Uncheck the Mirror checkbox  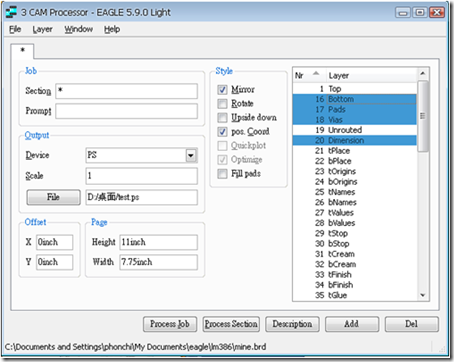click(222, 90)
